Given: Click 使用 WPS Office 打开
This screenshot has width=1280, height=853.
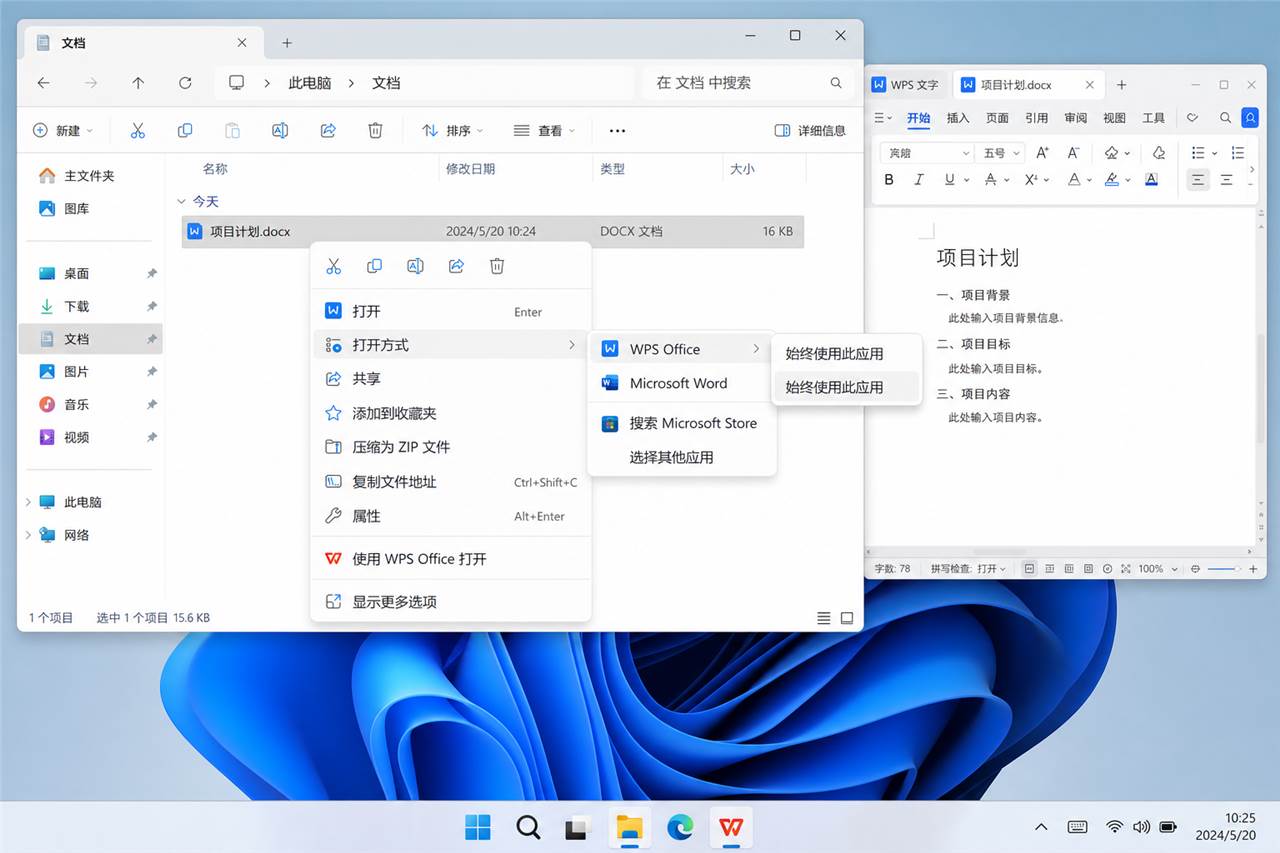Looking at the screenshot, I should pos(451,559).
